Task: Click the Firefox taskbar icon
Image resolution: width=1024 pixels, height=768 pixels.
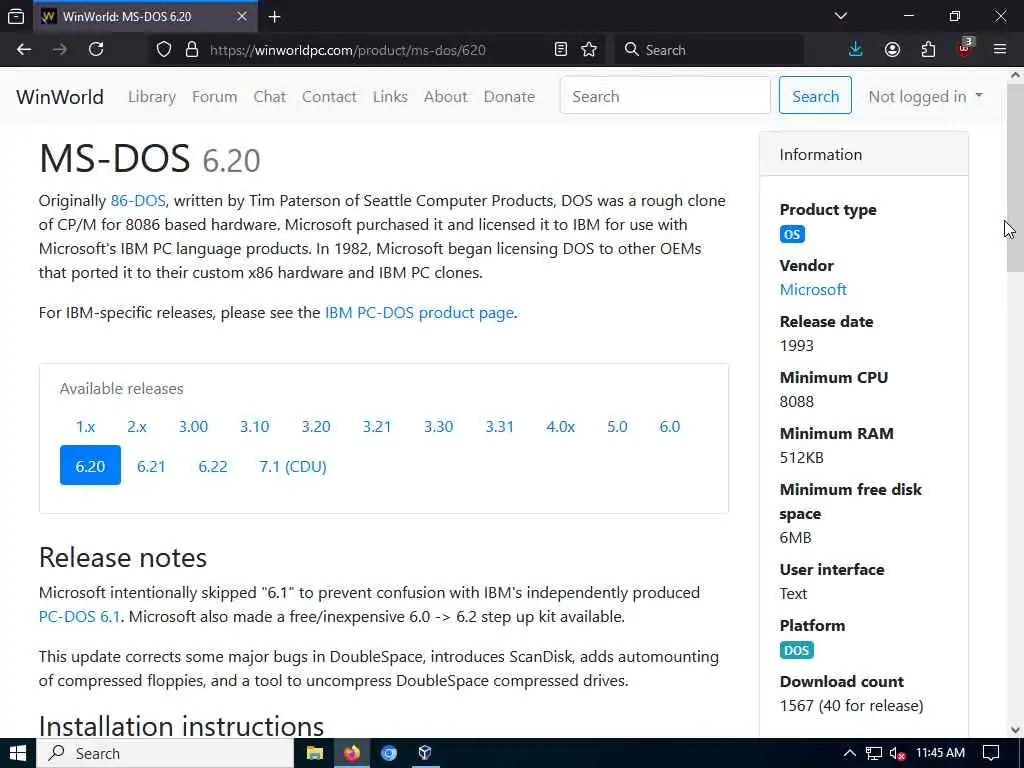Action: 352,753
